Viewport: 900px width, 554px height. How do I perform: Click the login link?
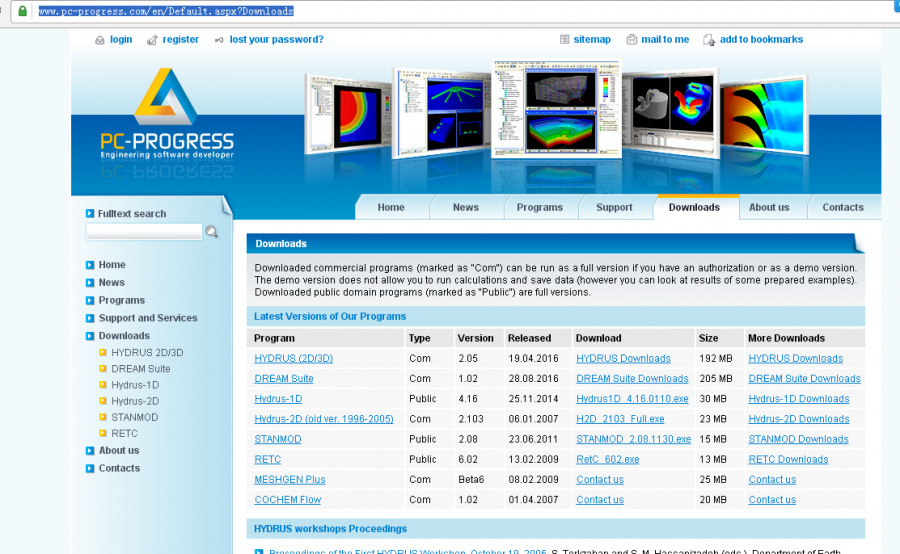click(x=121, y=40)
